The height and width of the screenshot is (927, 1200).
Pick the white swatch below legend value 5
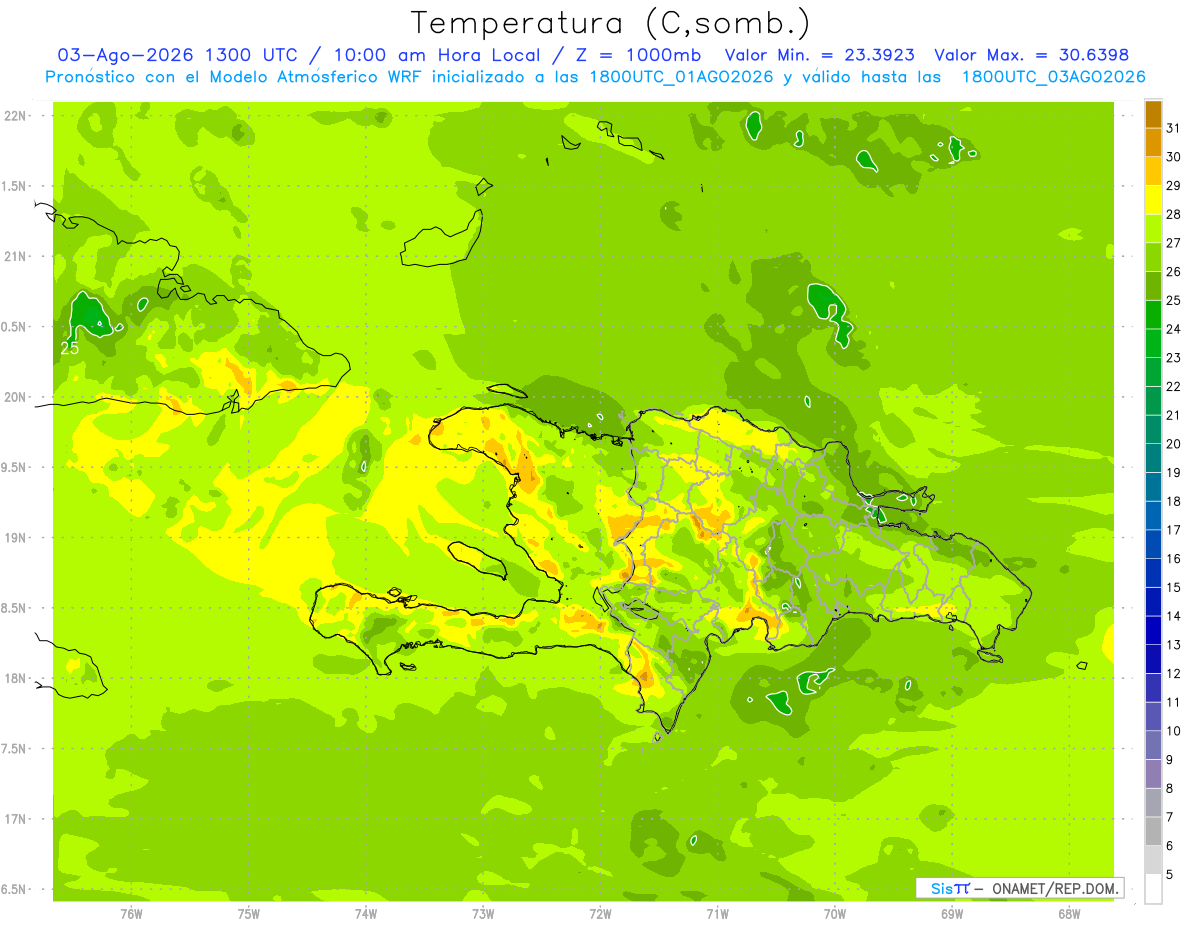[x=1153, y=889]
